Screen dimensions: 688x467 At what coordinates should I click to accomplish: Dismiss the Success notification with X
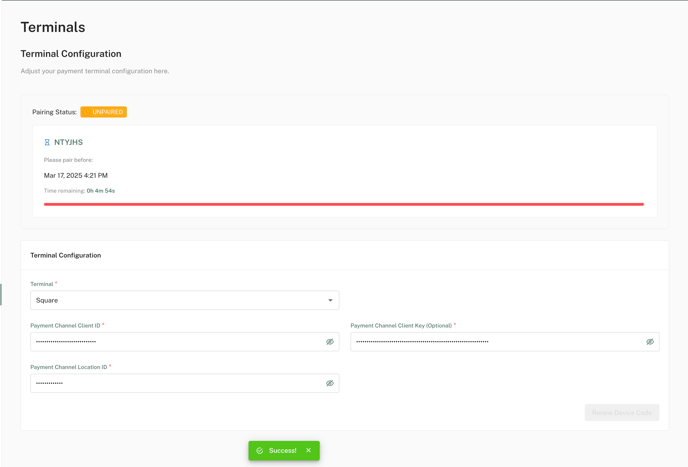pyautogui.click(x=309, y=451)
